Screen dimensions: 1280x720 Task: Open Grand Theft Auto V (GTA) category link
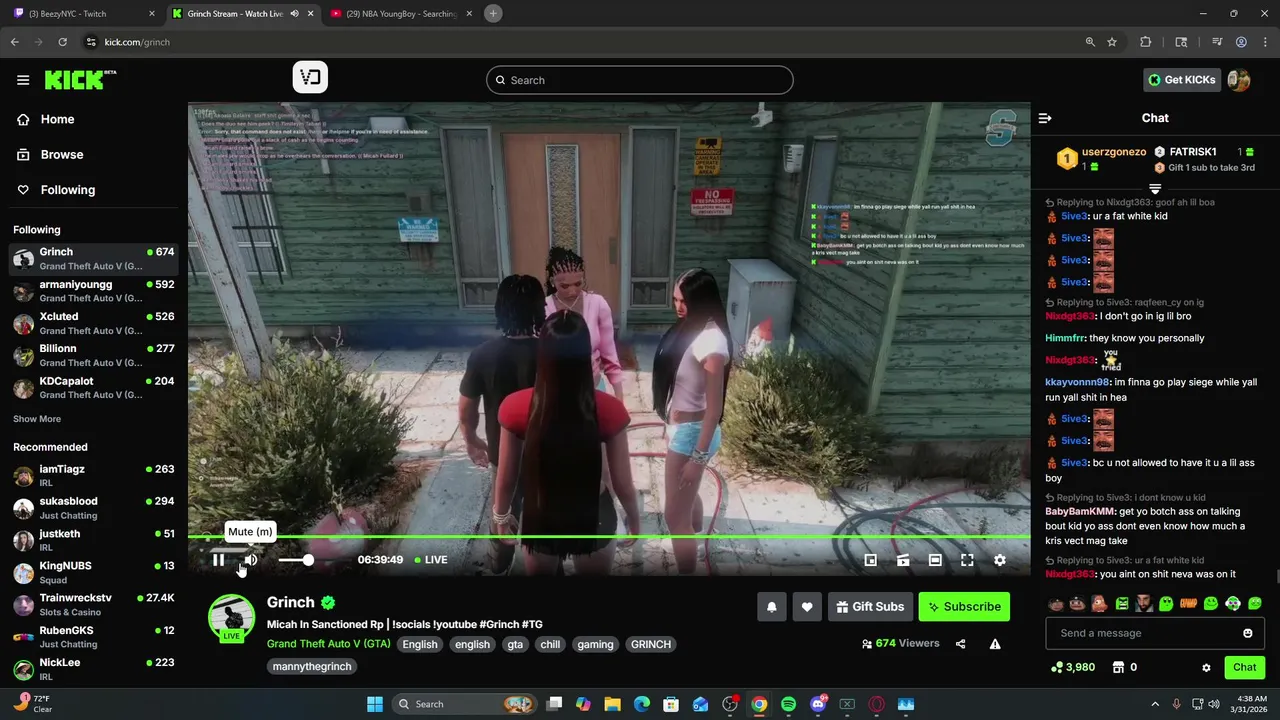[329, 644]
